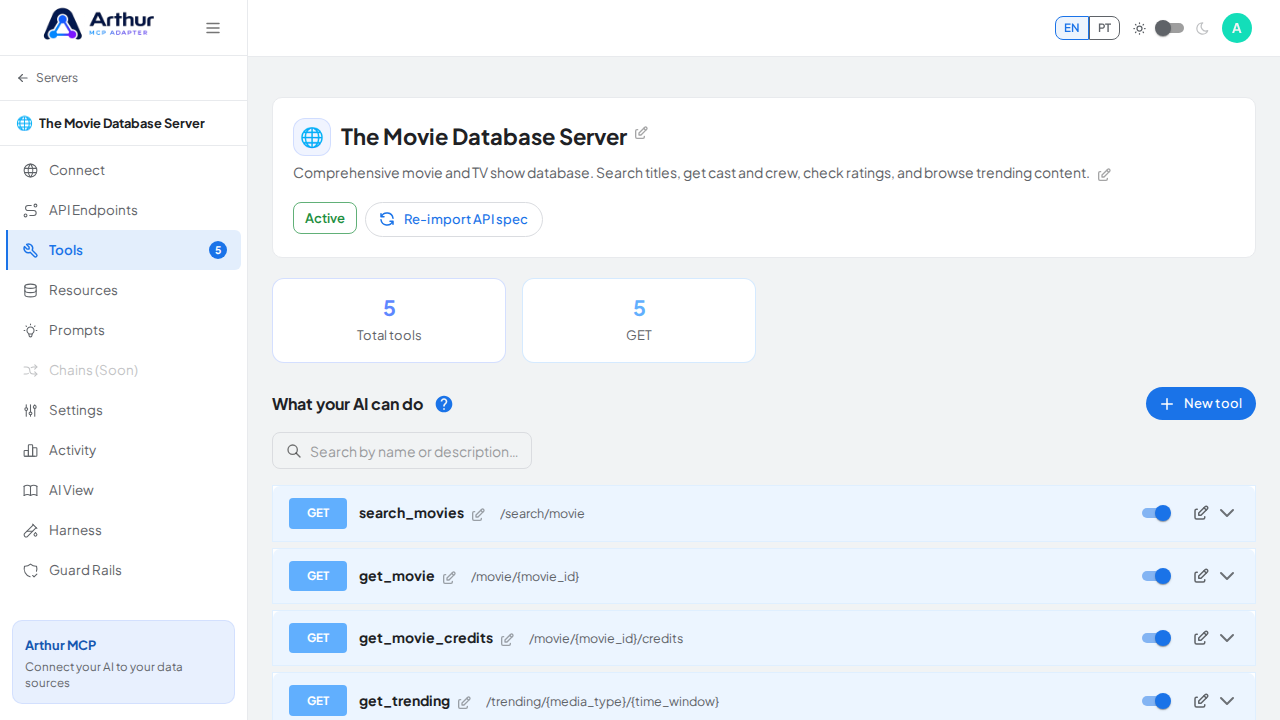The width and height of the screenshot is (1280, 720).
Task: Click help icon next to What your AI can do
Action: pyautogui.click(x=444, y=404)
